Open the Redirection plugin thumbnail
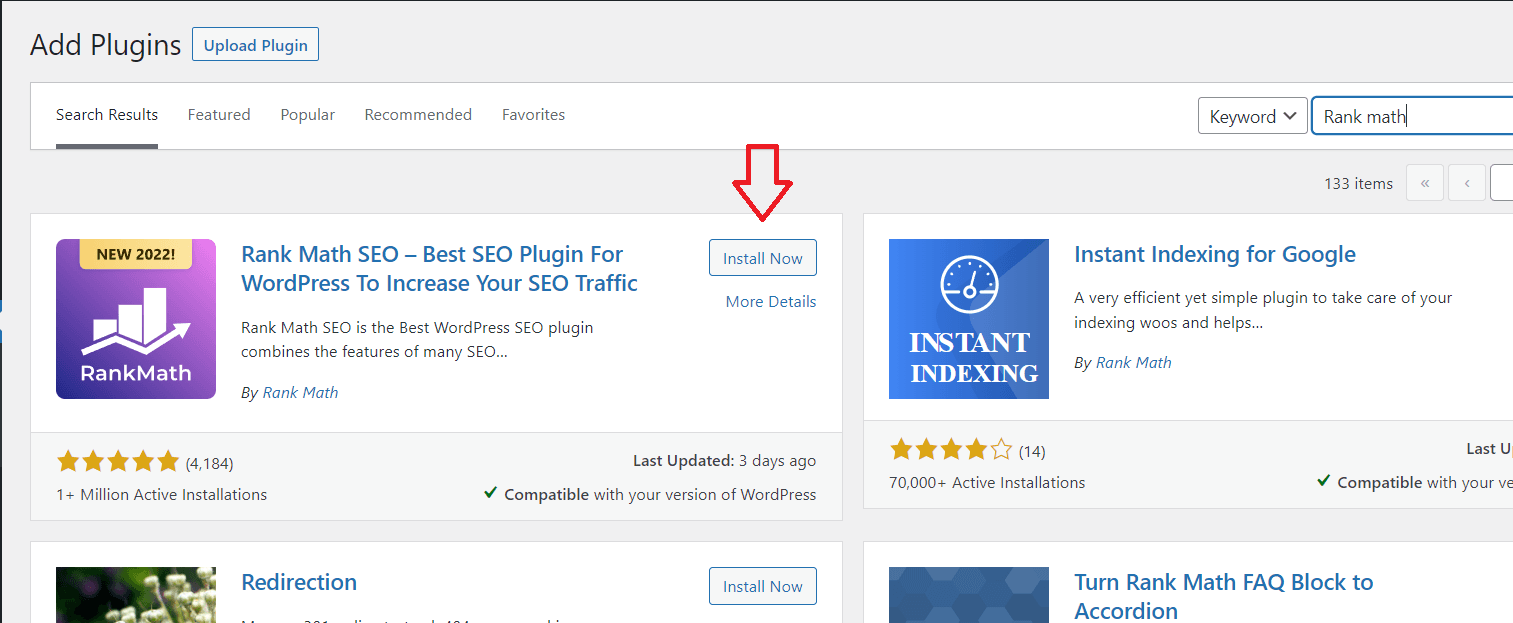Screen dimensions: 1513x623 coord(136,595)
